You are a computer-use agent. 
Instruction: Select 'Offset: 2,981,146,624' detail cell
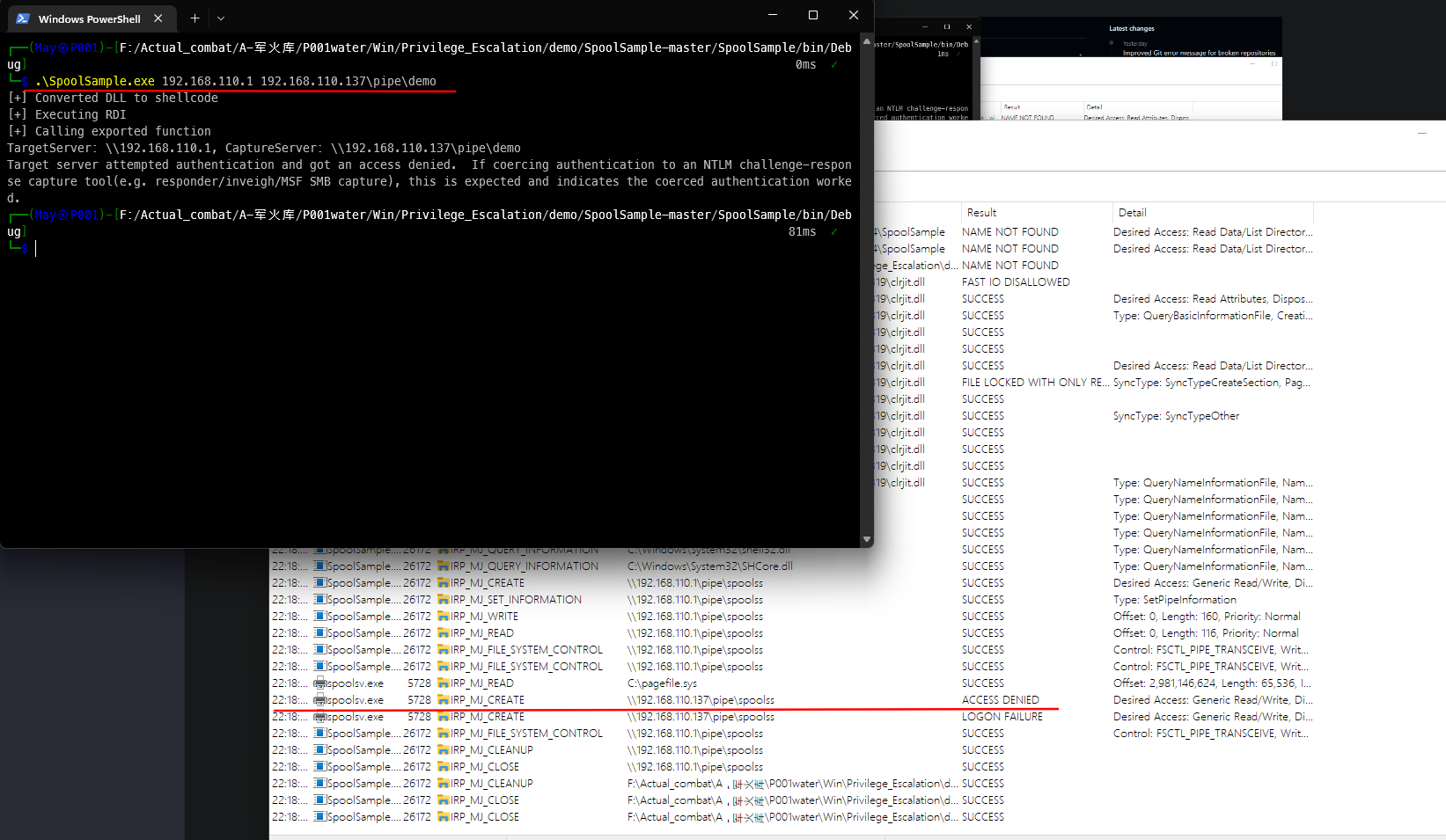pos(1213,683)
